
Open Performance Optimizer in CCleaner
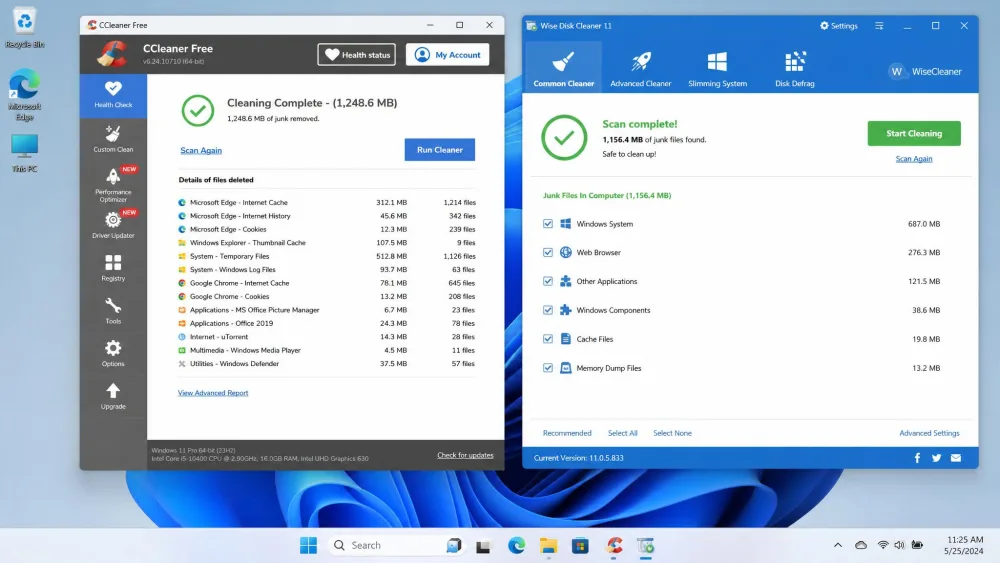tap(113, 184)
